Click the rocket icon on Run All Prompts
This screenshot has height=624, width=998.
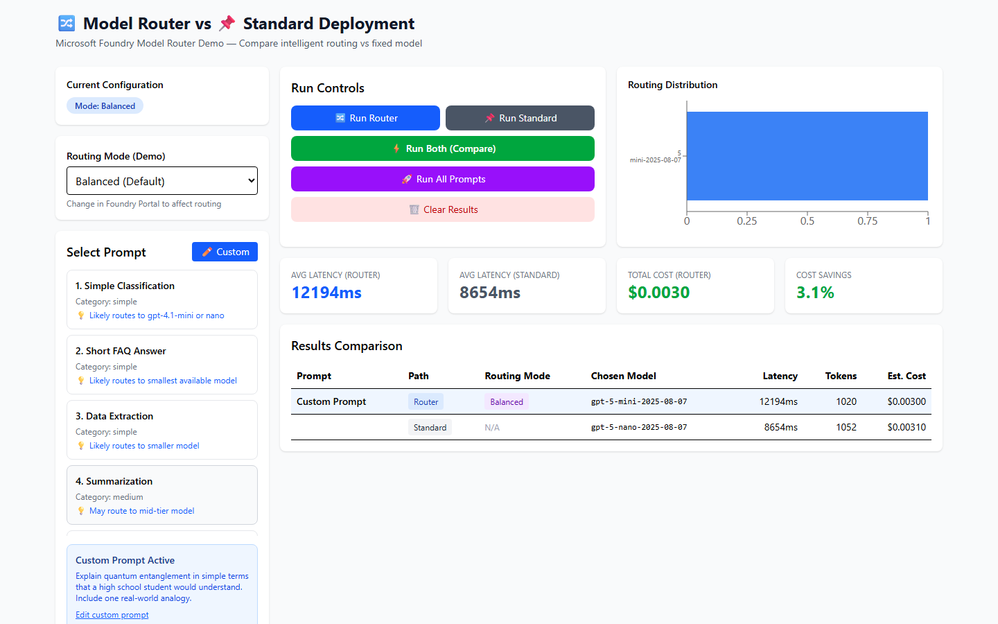click(406, 179)
